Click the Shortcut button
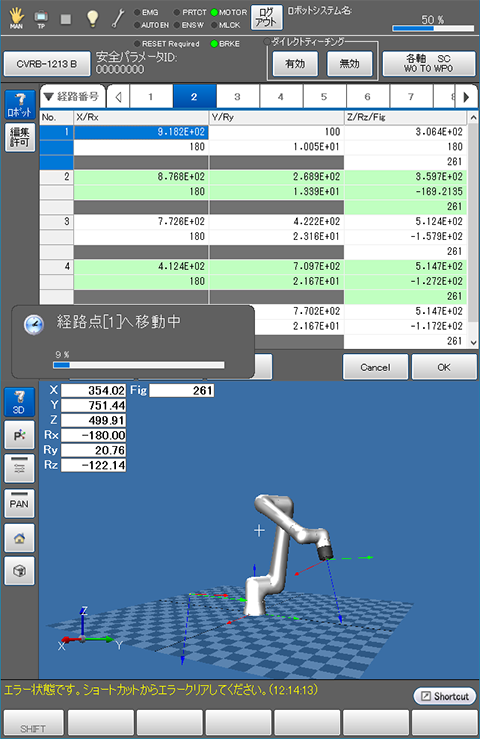 pos(445,696)
